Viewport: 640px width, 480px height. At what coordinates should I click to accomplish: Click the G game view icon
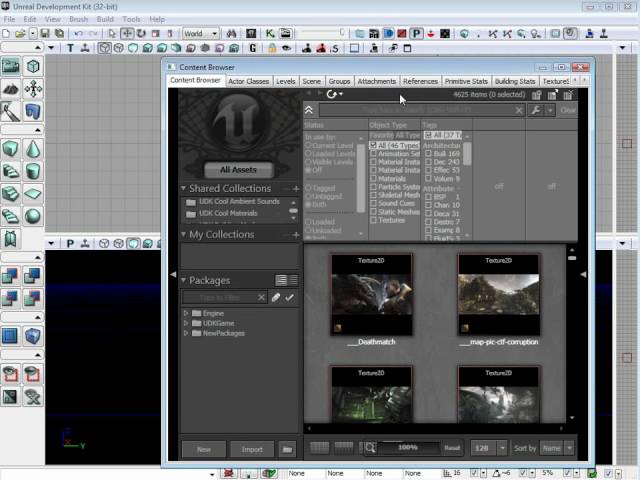point(253,48)
